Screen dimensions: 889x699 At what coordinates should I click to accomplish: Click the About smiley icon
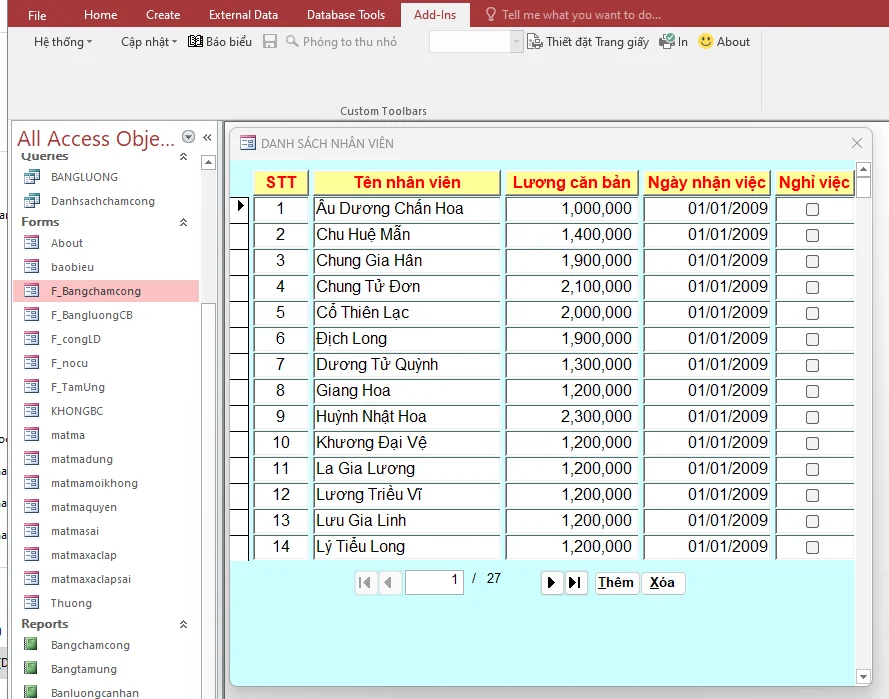click(706, 42)
